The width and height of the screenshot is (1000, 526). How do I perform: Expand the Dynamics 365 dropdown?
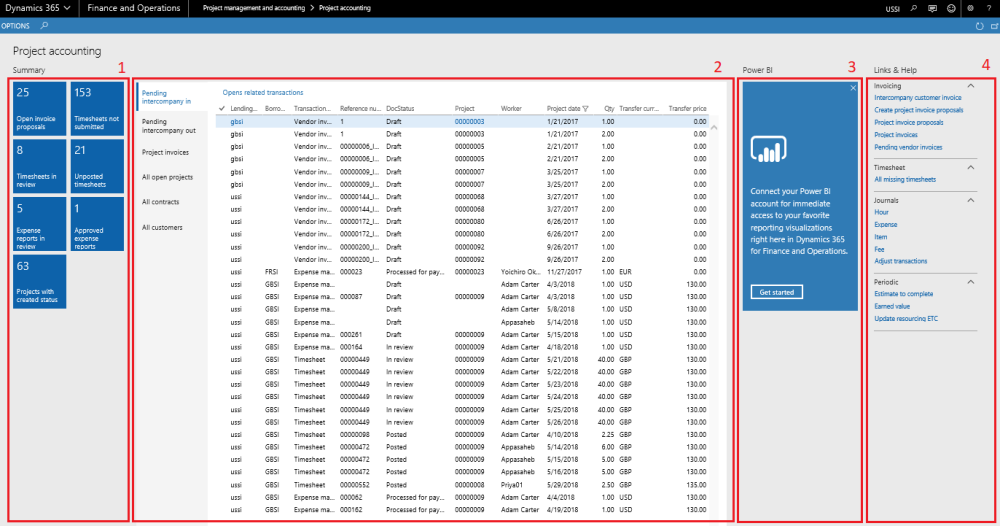[67, 8]
